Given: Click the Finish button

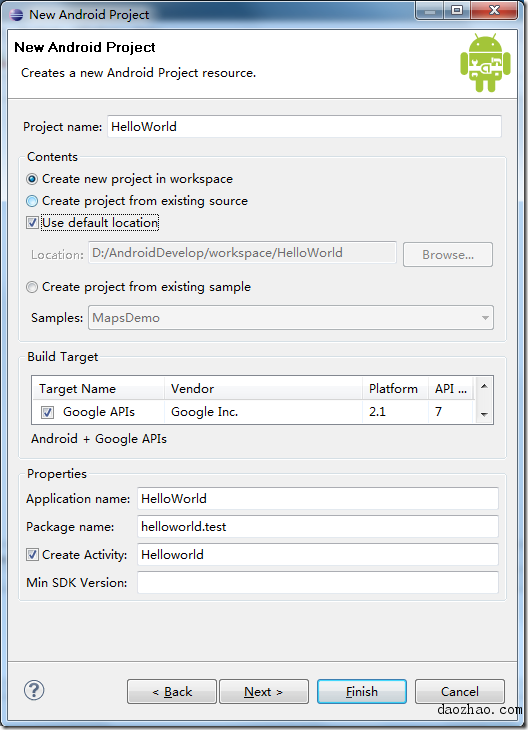Looking at the screenshot, I should pos(362,691).
